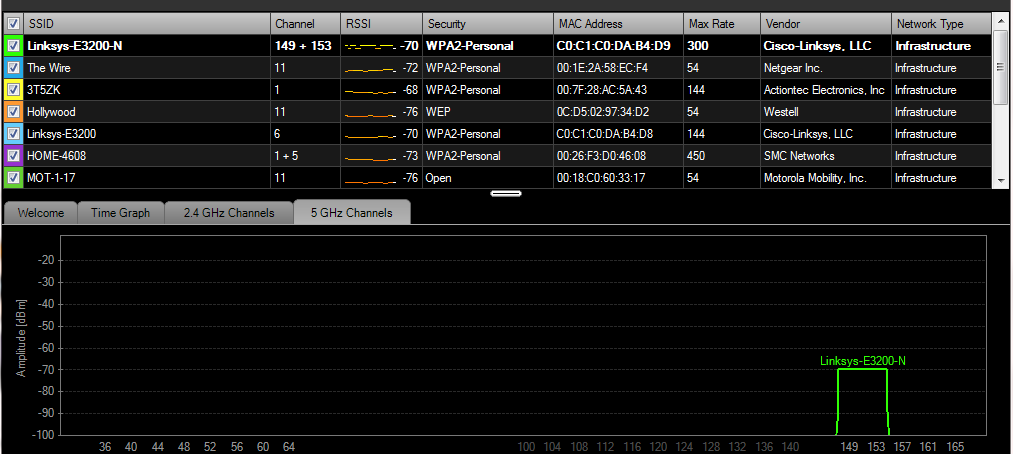
Task: Select the 3T5ZK SSID cell
Action: (x=147, y=90)
